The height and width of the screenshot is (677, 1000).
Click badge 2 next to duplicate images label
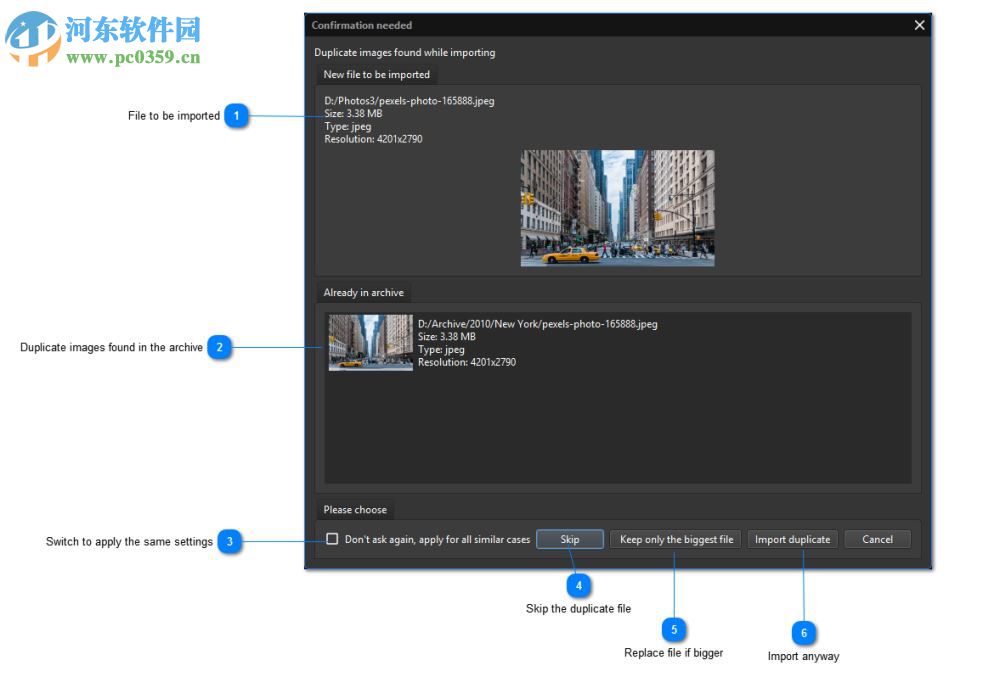[218, 348]
